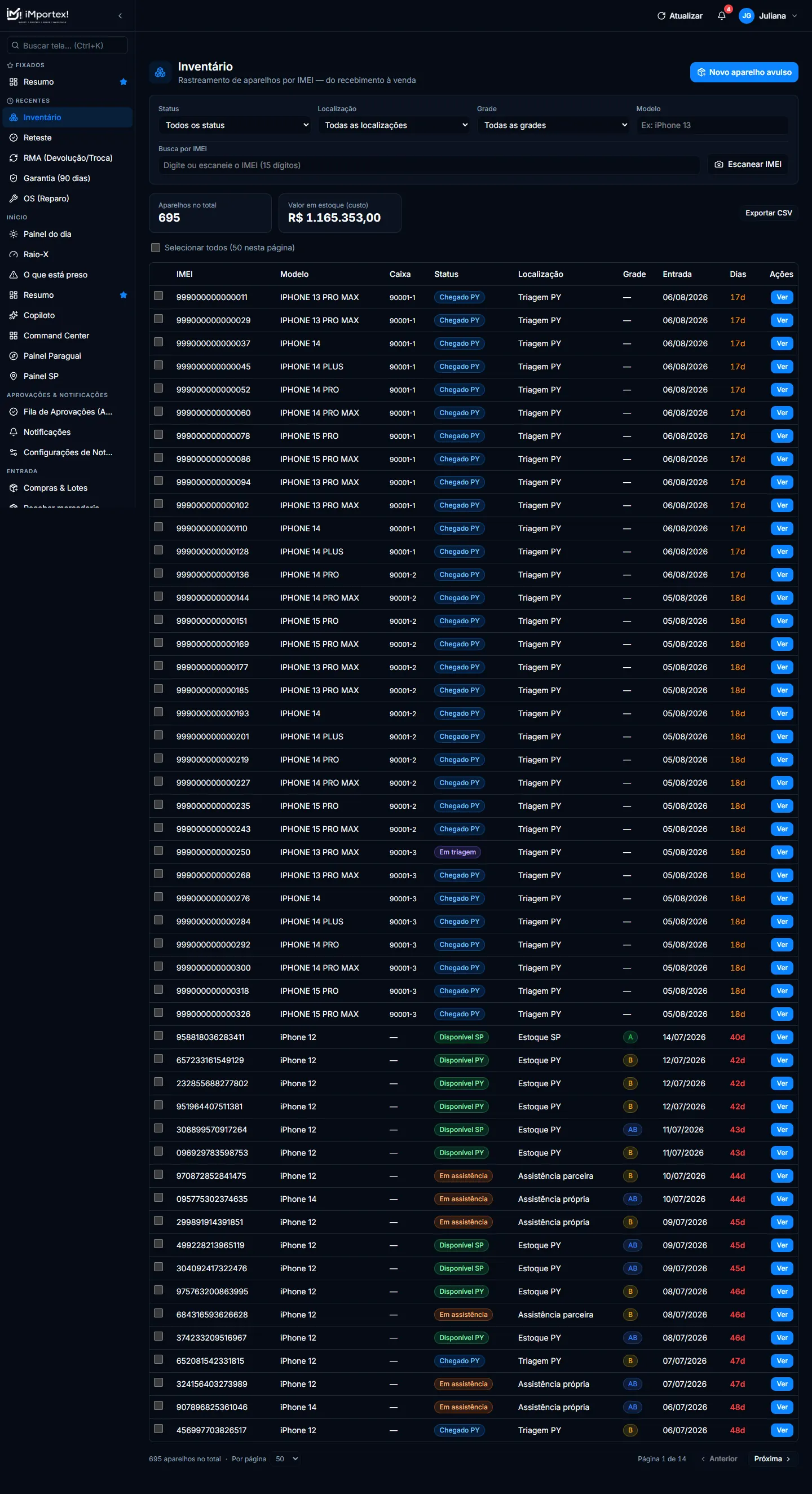
Task: Focus the Modelo filter field
Action: [x=712, y=125]
